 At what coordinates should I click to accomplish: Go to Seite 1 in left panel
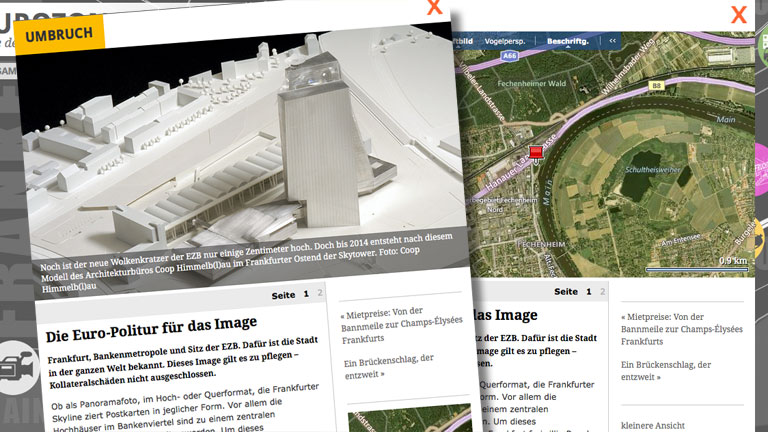(x=306, y=294)
